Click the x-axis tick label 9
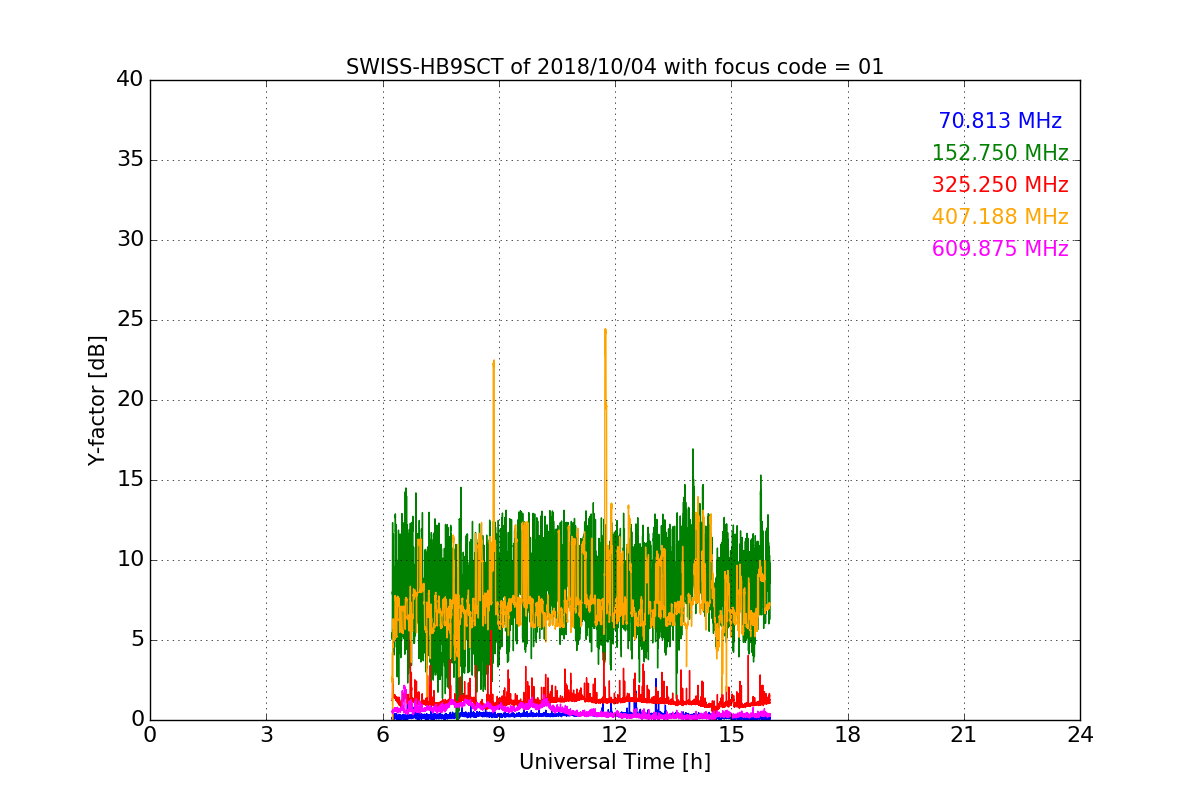Viewport: 1200px width, 800px height. click(x=499, y=735)
